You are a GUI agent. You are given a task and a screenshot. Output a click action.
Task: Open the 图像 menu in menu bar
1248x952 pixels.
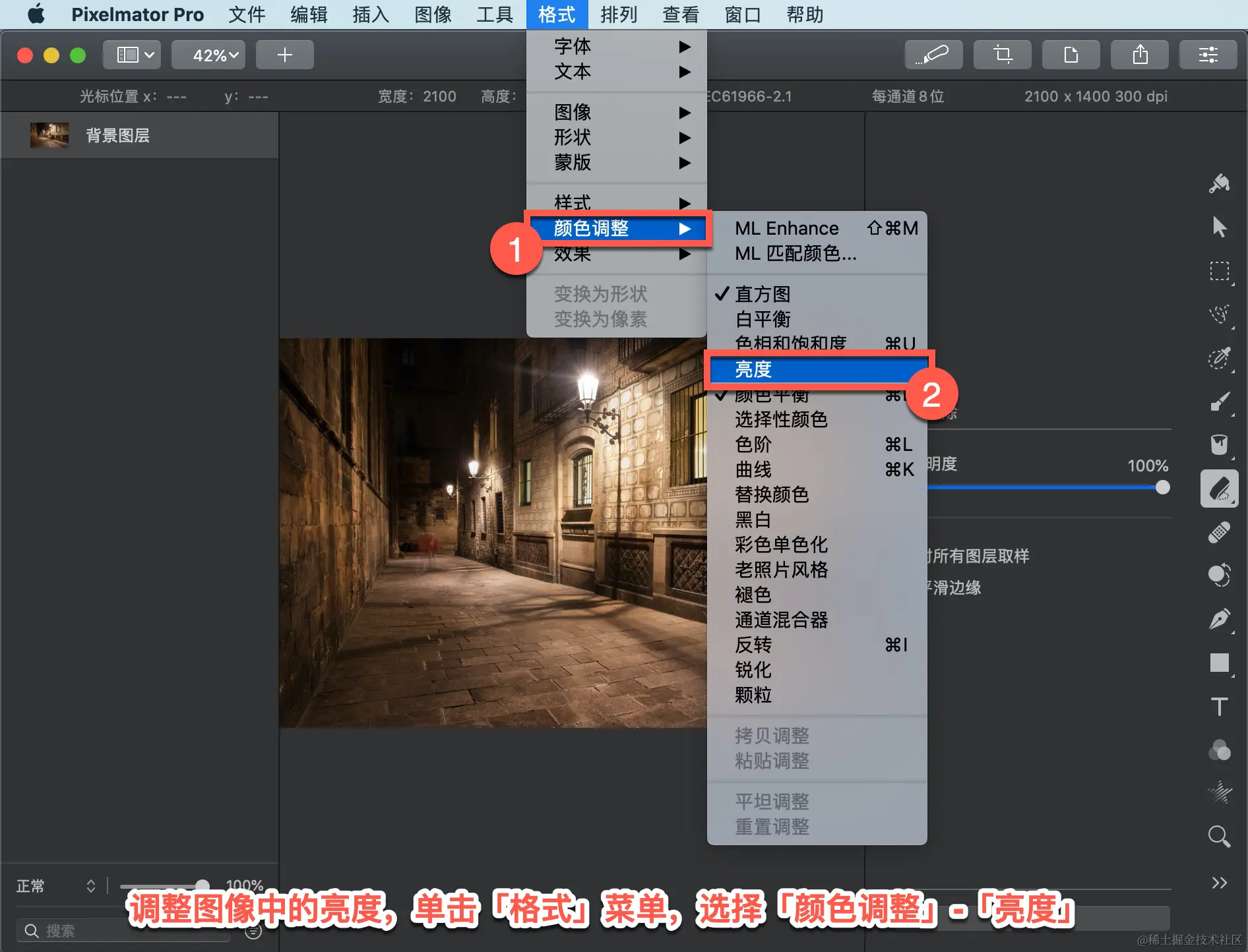pos(433,15)
